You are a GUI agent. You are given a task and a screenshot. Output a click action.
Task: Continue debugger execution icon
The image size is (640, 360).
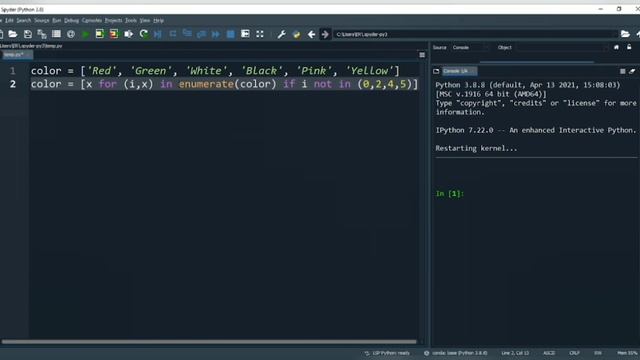(x=216, y=34)
